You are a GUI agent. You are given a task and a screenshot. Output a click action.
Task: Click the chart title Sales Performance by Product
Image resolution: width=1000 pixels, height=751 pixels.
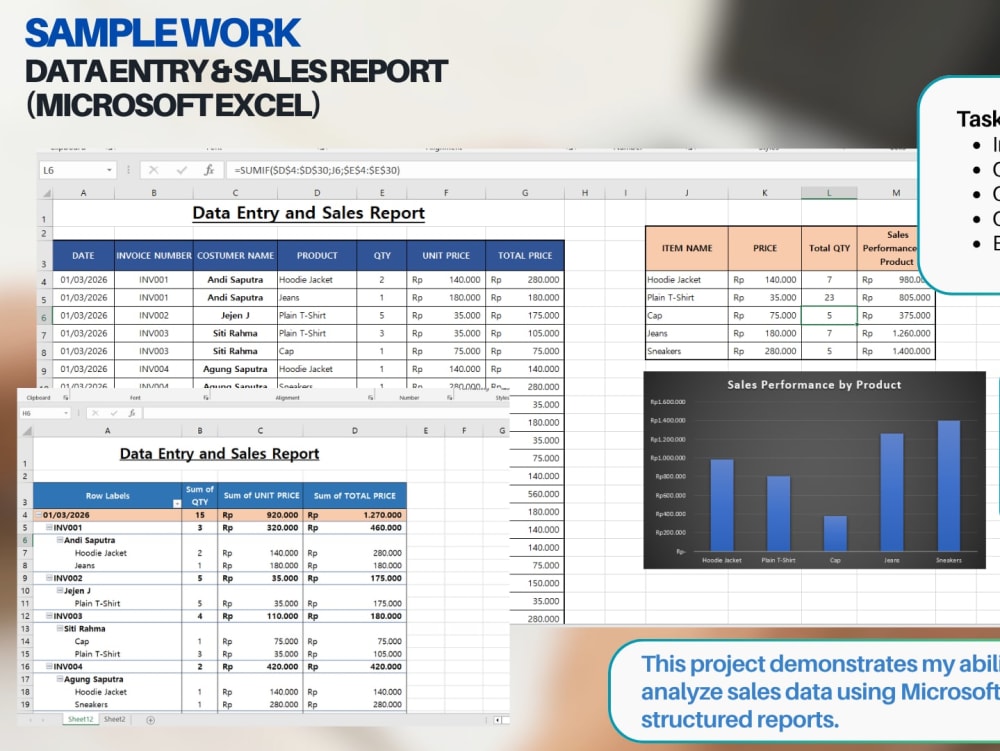point(814,384)
